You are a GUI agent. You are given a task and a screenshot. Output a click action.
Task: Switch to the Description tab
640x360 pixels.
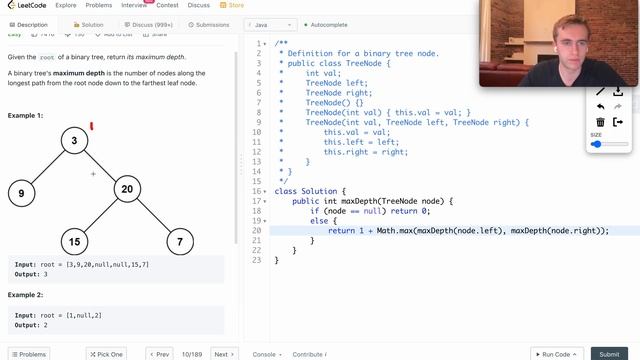point(29,25)
